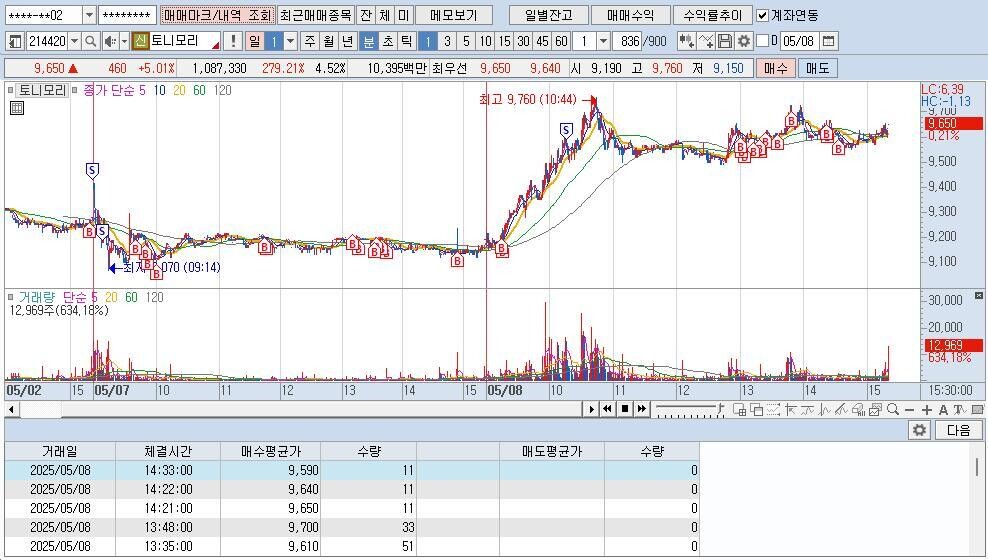Select the 년 yearly period toggle
Image resolution: width=988 pixels, height=560 pixels.
[x=347, y=42]
